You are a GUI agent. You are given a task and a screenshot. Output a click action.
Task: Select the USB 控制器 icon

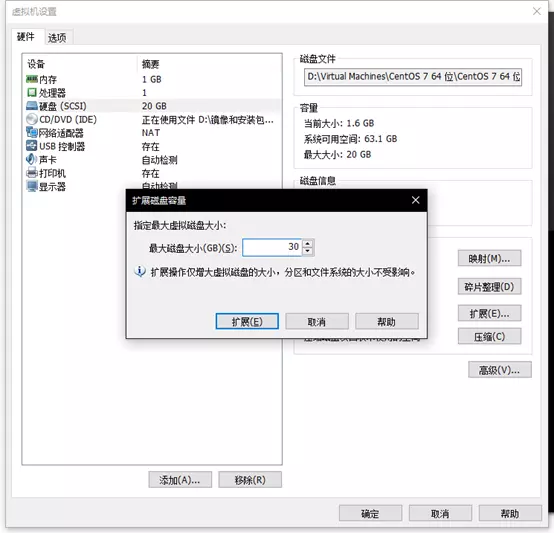pos(32,146)
